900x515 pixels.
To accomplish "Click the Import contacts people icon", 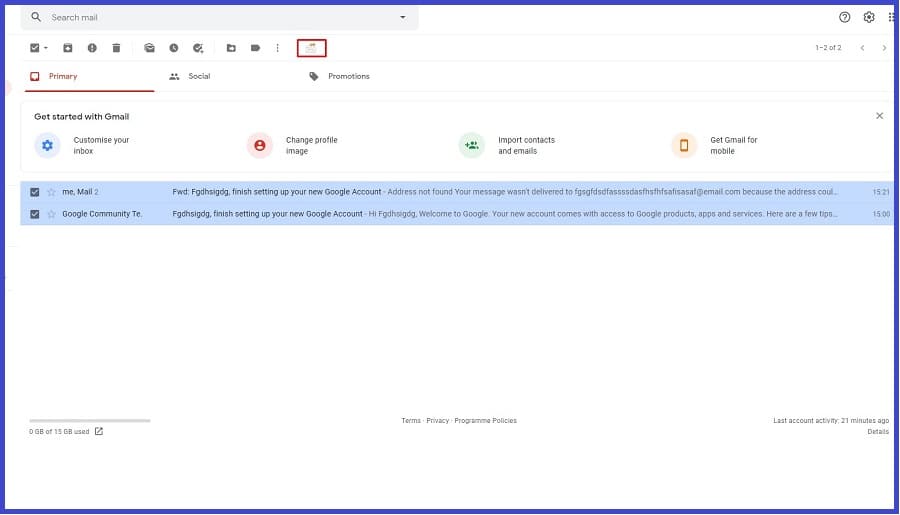I will (x=472, y=145).
